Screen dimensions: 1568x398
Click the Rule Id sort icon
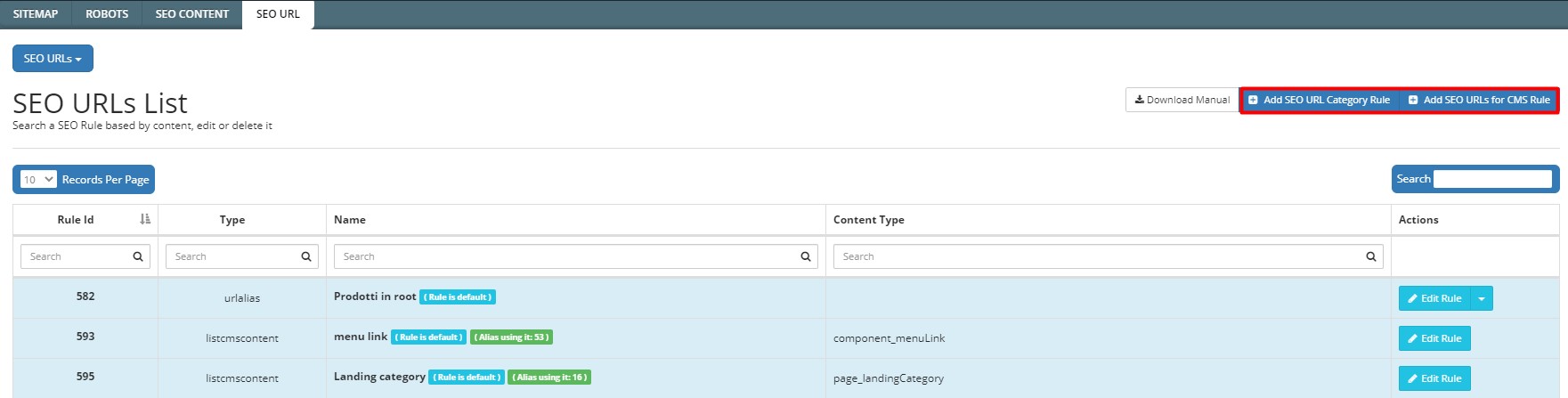[145, 219]
